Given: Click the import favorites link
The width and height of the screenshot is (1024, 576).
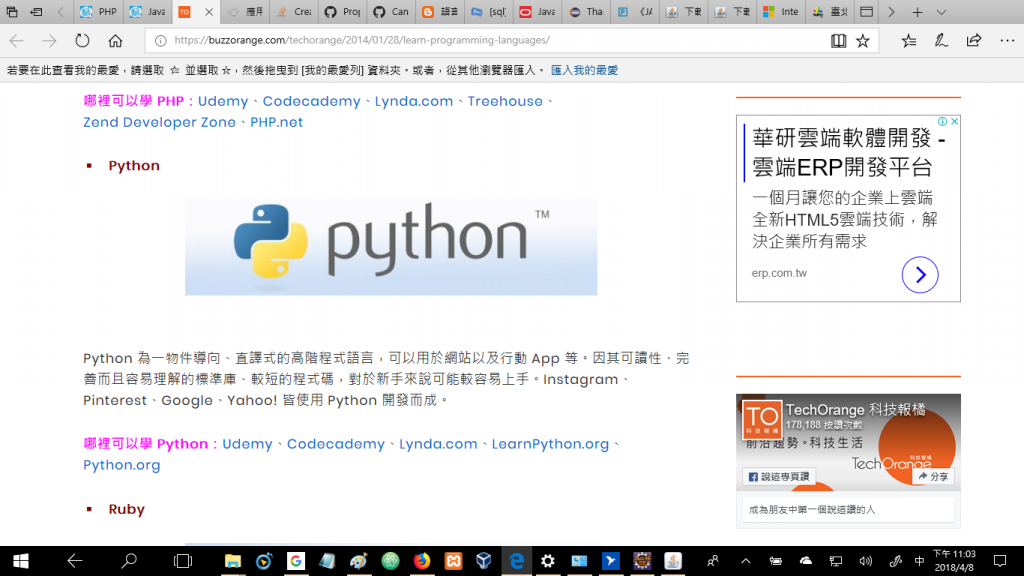Looking at the screenshot, I should (584, 70).
